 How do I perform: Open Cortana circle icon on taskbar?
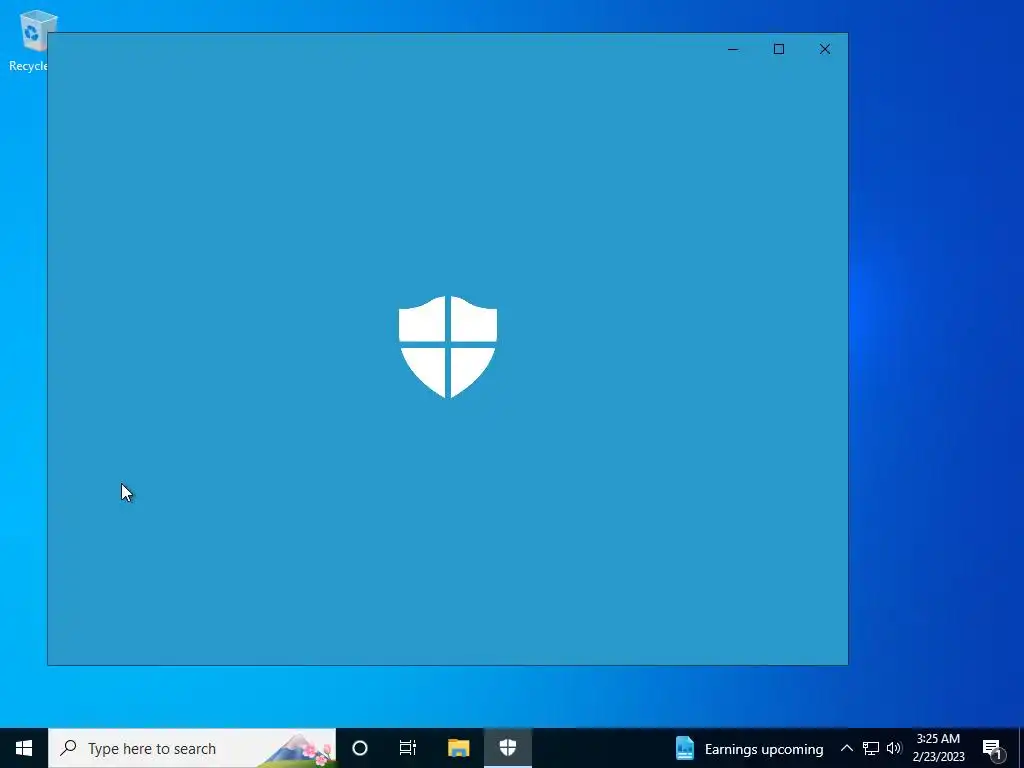point(359,748)
